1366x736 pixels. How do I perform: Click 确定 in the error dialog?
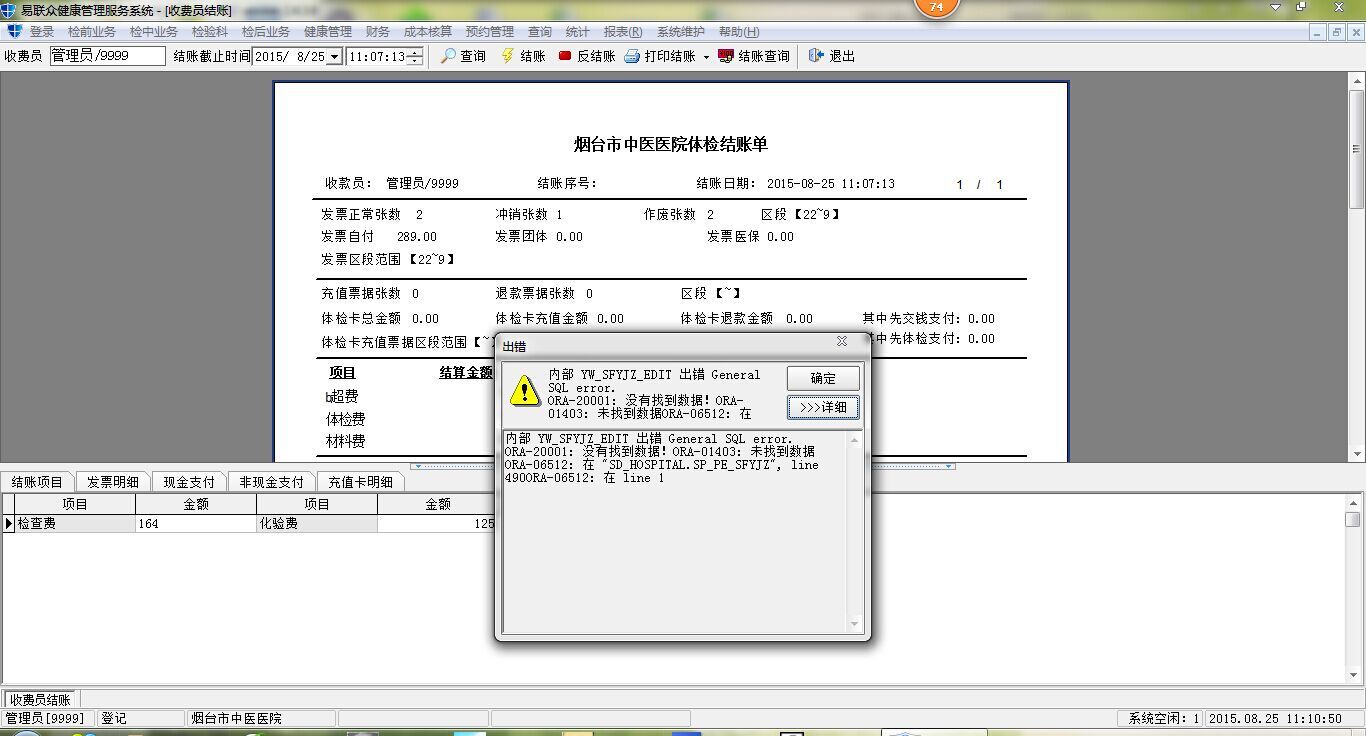[823, 378]
